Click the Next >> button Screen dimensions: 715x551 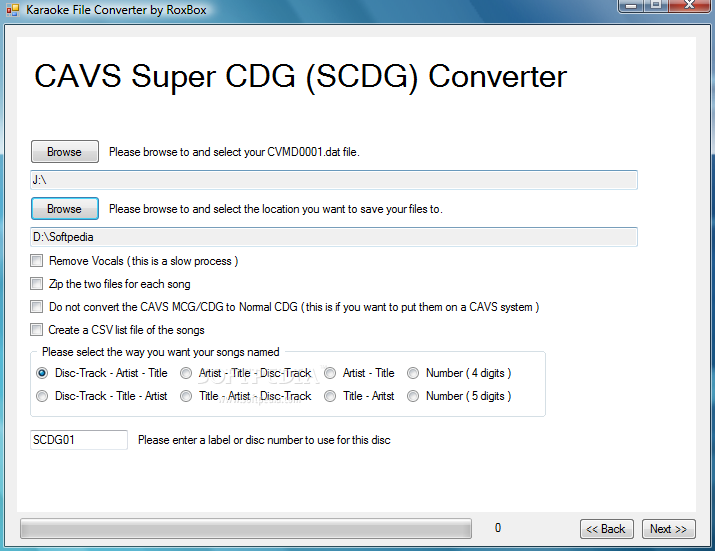point(668,529)
